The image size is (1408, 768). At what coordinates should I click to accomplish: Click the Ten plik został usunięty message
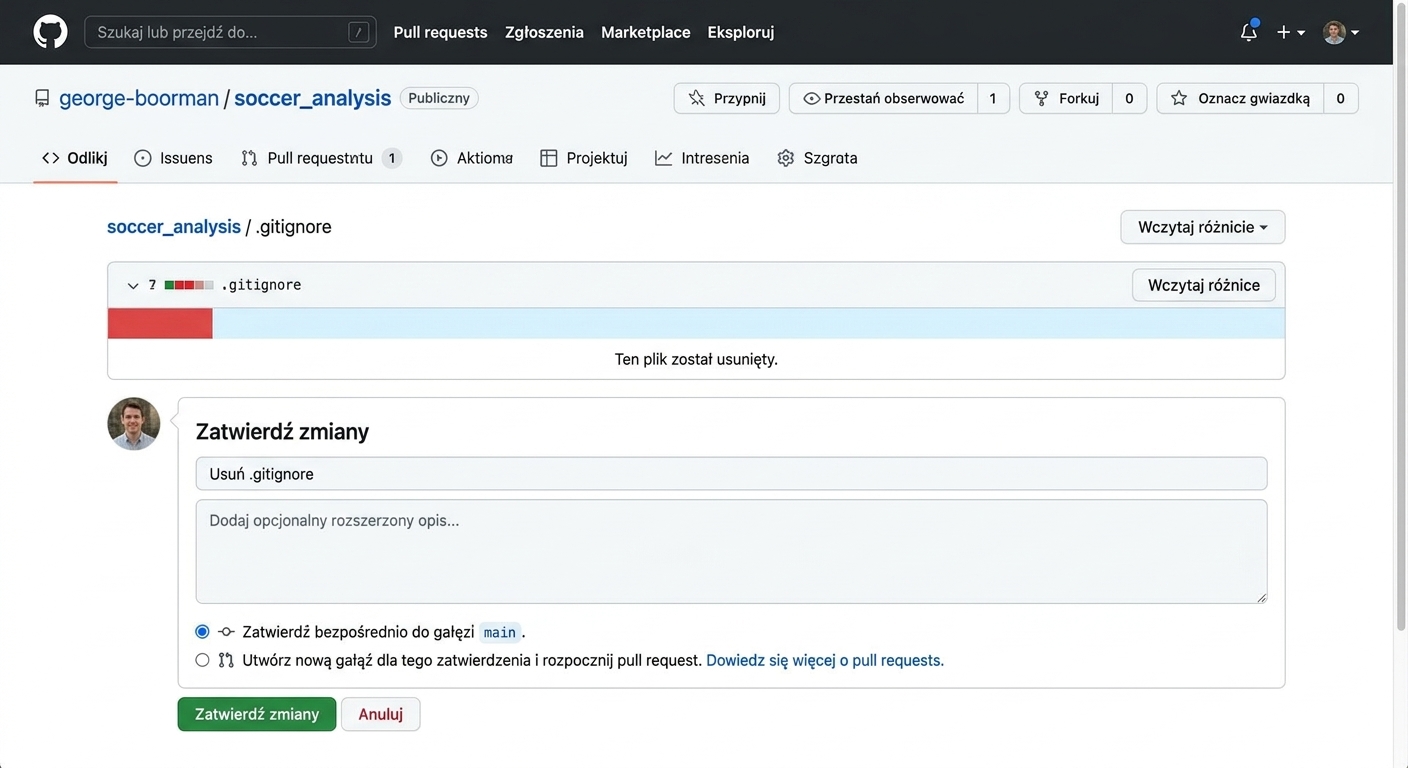[x=696, y=359]
